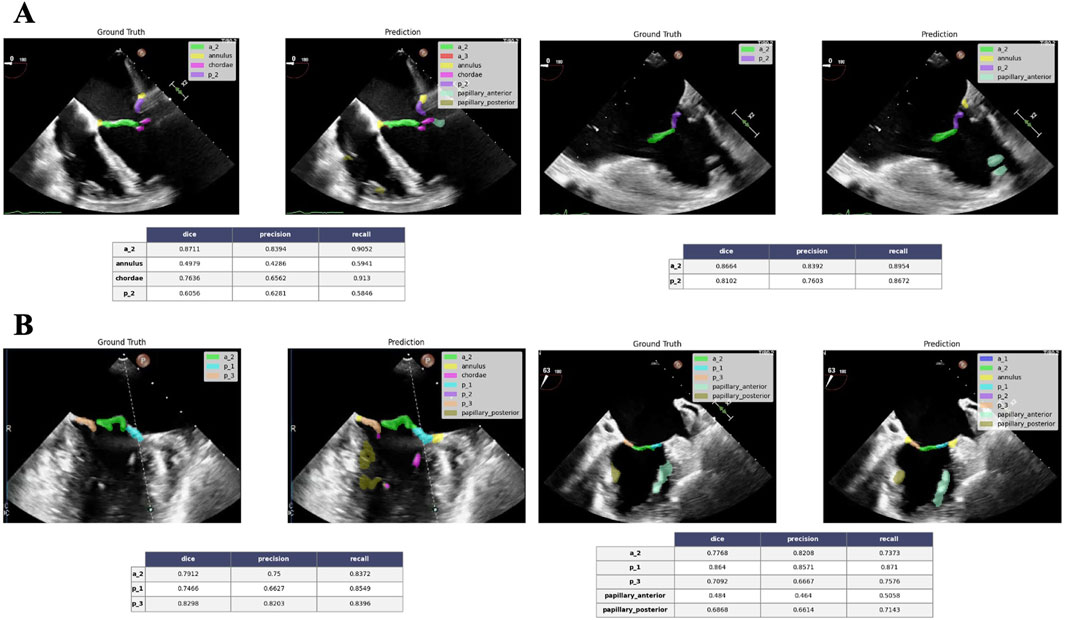
Task: Click the blue a_1 legend swatch
Action: 986,357
